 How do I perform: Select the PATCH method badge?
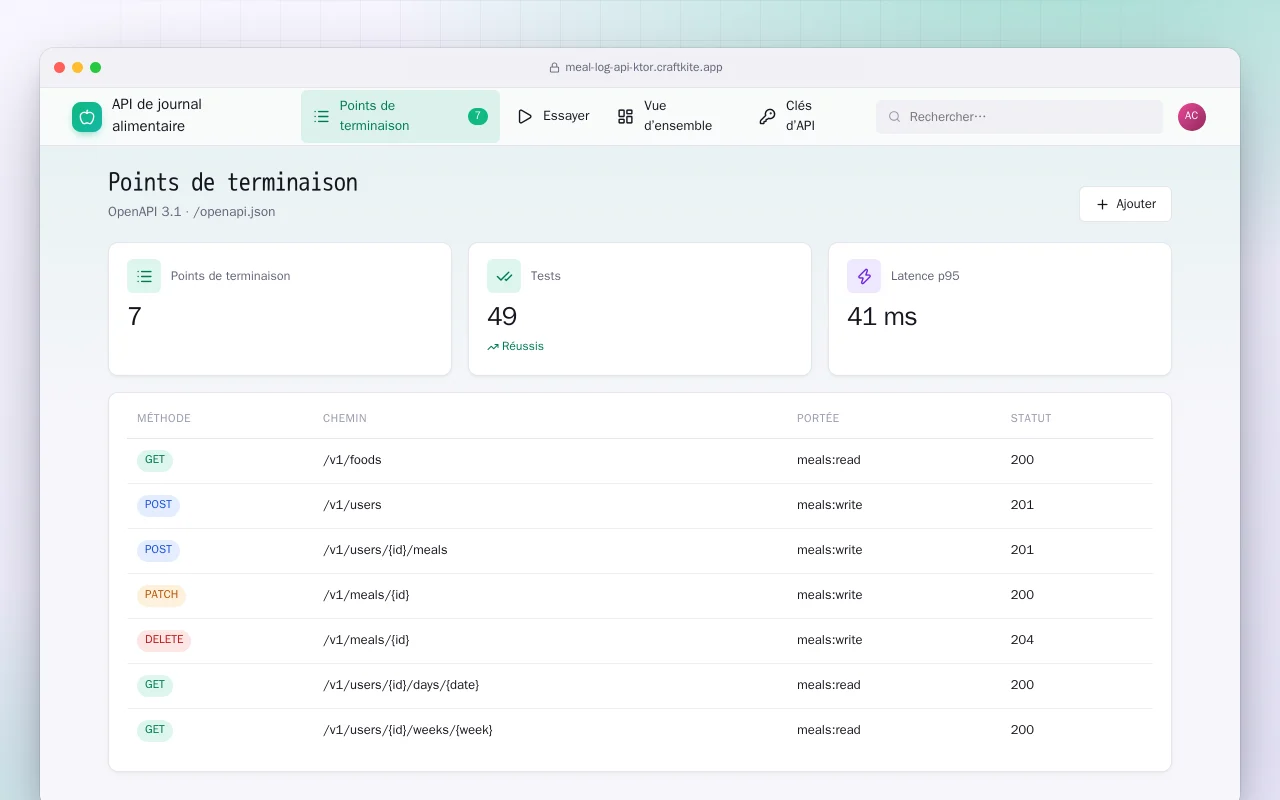(x=161, y=595)
